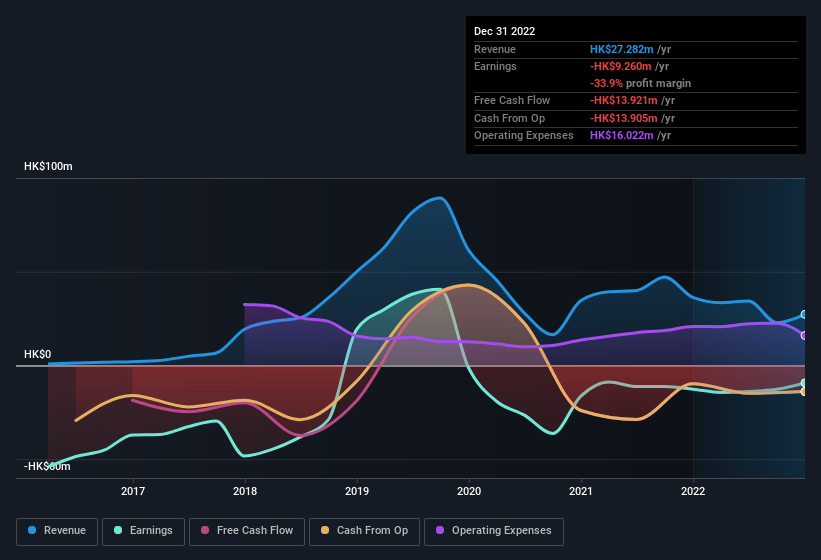Image resolution: width=821 pixels, height=560 pixels.
Task: Click the Cash From Op label in tooltip
Action: point(509,118)
